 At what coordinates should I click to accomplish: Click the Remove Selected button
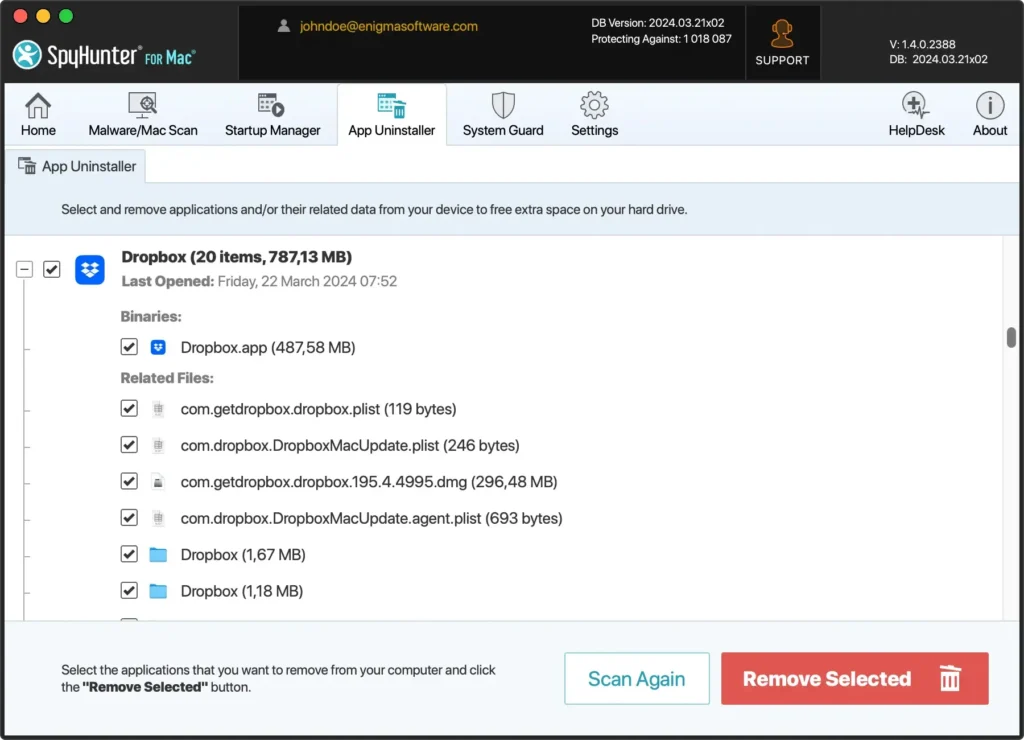(x=854, y=679)
